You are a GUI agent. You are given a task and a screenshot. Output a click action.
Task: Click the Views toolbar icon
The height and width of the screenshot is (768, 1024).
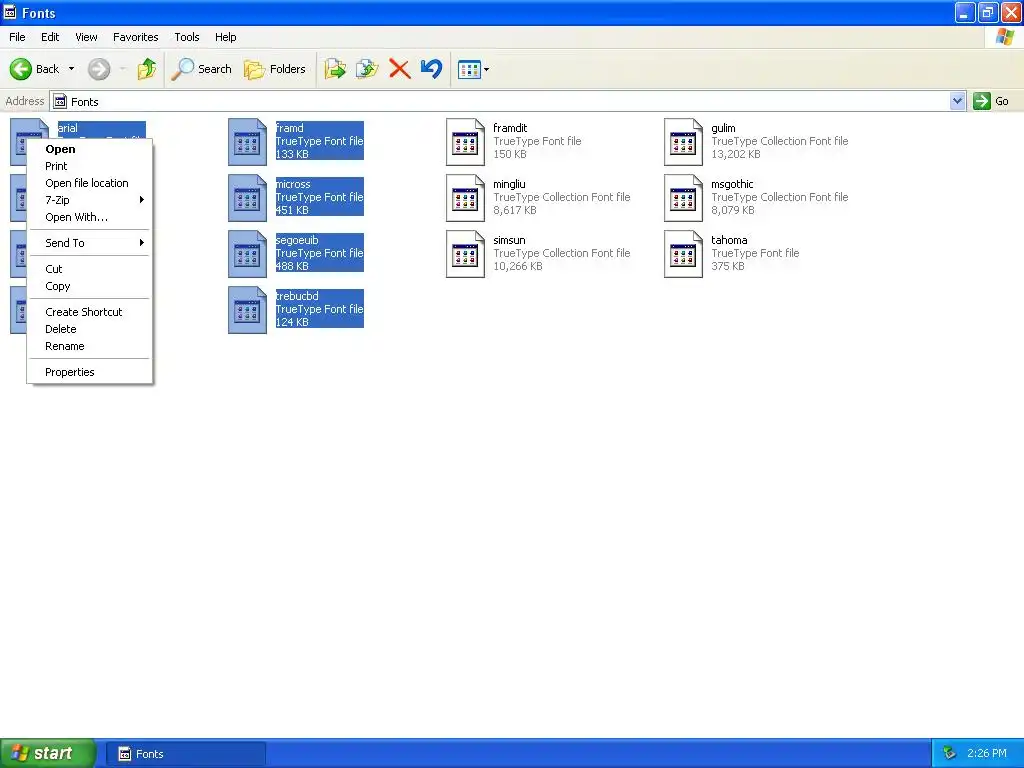pyautogui.click(x=469, y=69)
